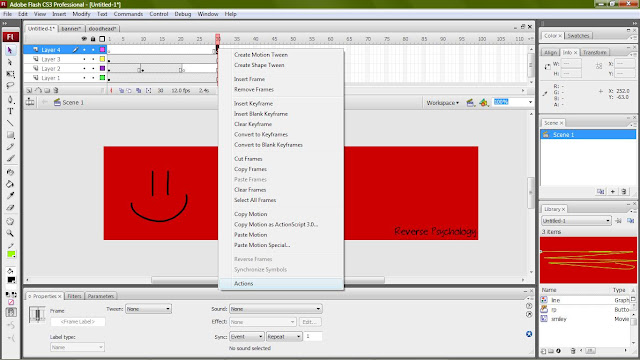Click the Edit Symbols icon

pos(484,102)
